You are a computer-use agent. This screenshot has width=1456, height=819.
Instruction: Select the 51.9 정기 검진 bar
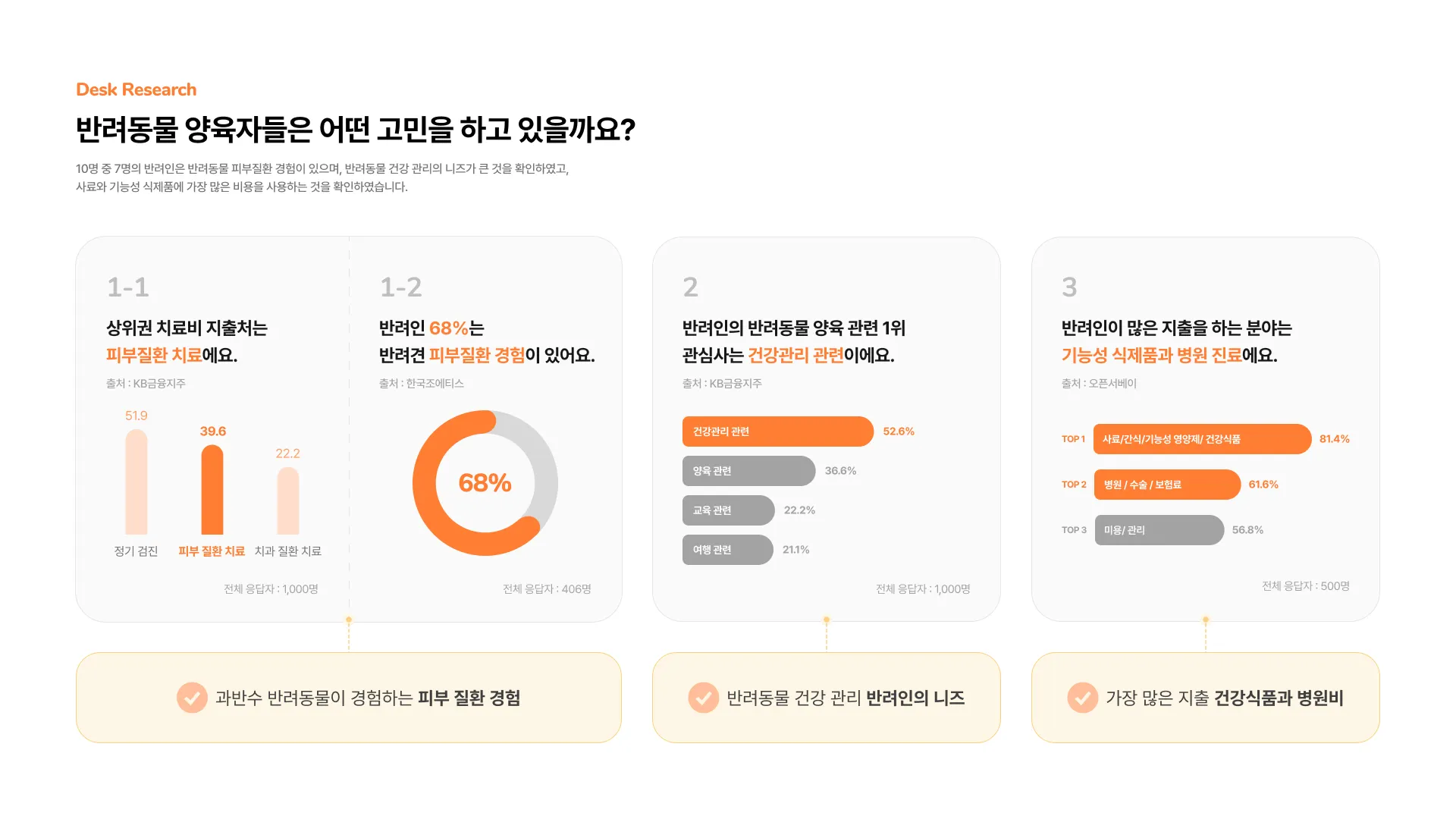pyautogui.click(x=136, y=482)
